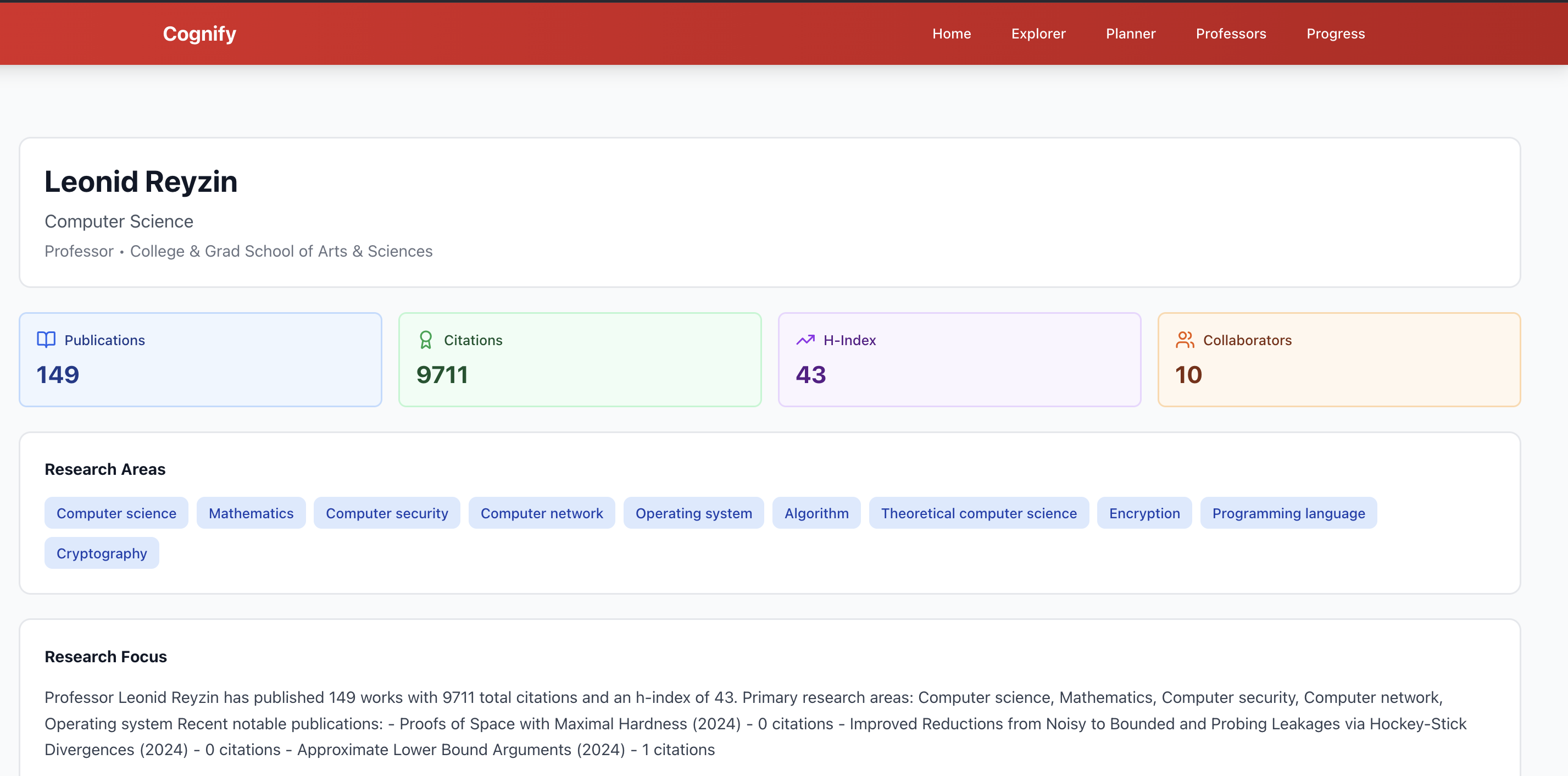Select the Operating system tag
1568x776 pixels.
(693, 513)
